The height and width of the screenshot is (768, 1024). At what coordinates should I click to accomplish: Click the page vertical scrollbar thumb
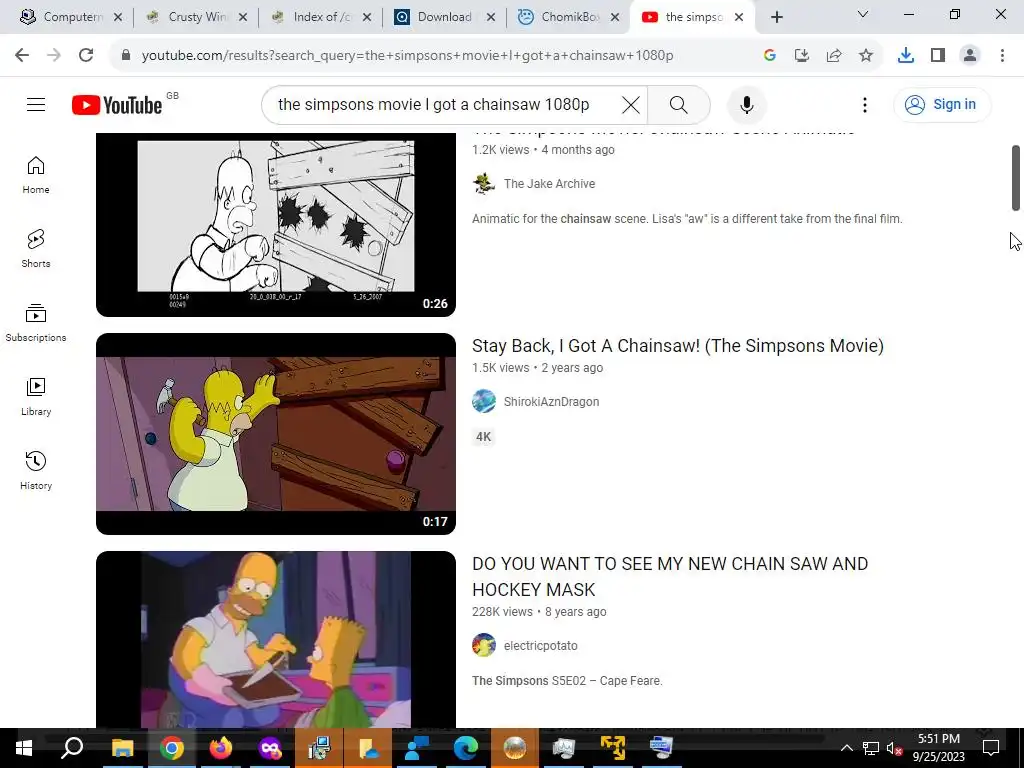coord(1016,178)
